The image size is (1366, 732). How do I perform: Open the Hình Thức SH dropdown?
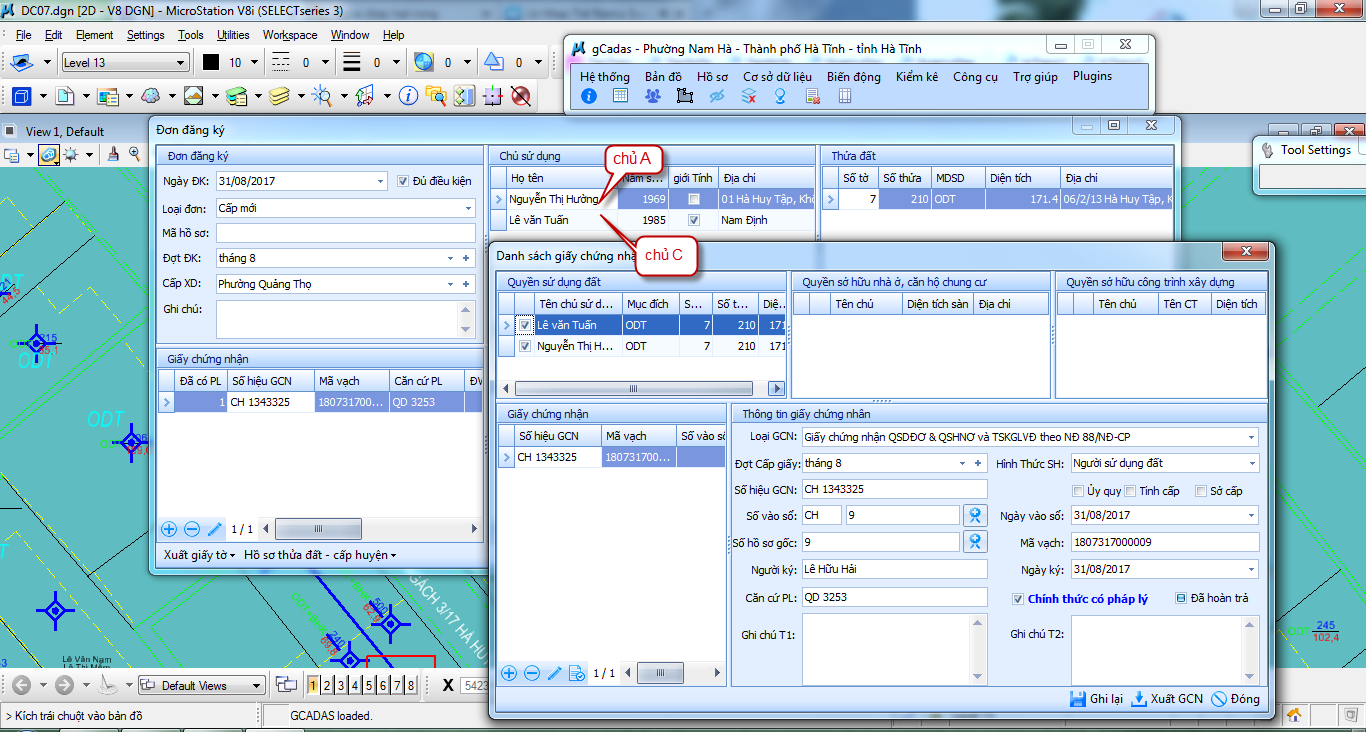point(1251,464)
